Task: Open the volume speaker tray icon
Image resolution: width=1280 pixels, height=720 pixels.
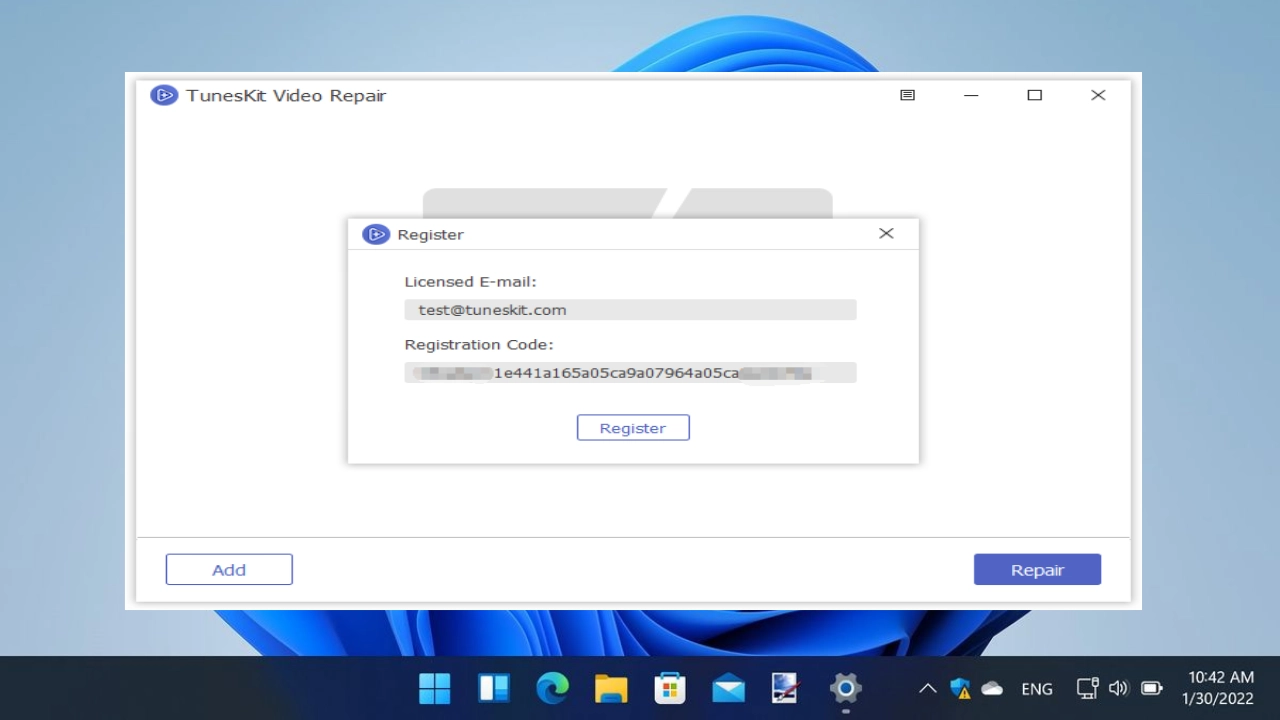Action: point(1118,688)
